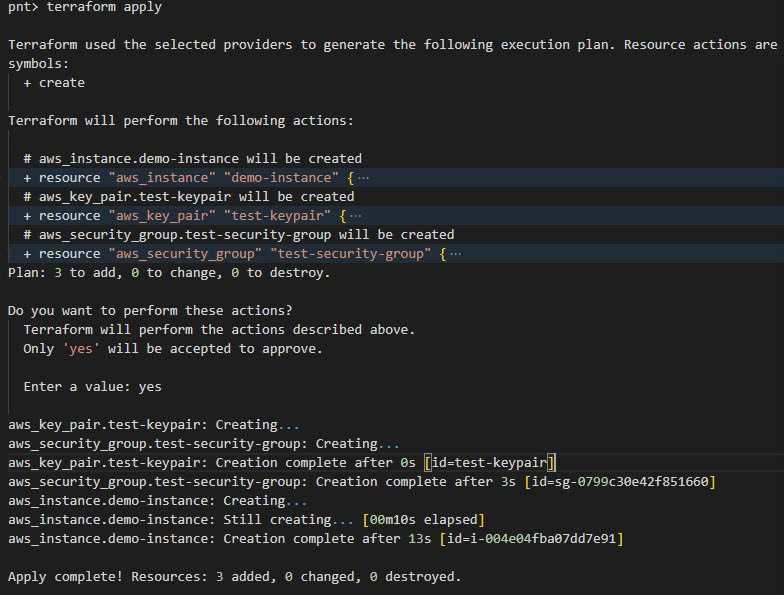Click the "Terraform will perform the following actions" heading
The width and height of the screenshot is (784, 595).
coord(180,120)
